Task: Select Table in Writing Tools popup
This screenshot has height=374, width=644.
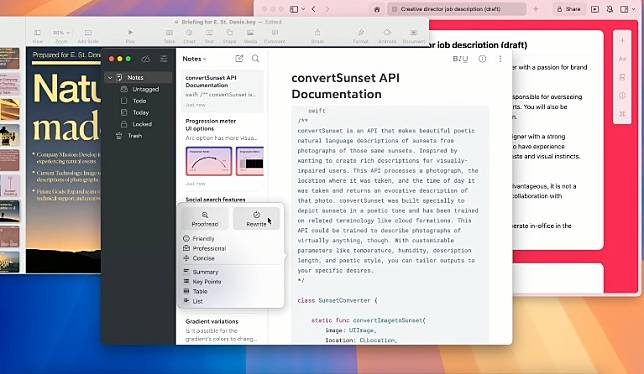Action: coord(195,291)
